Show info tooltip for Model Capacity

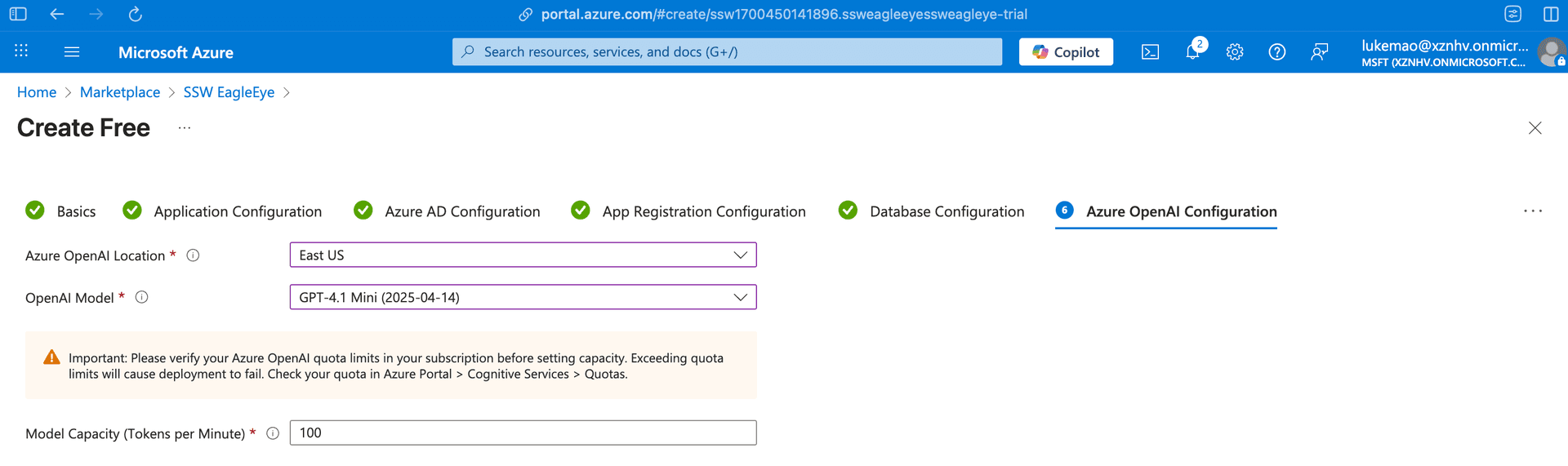pos(273,433)
